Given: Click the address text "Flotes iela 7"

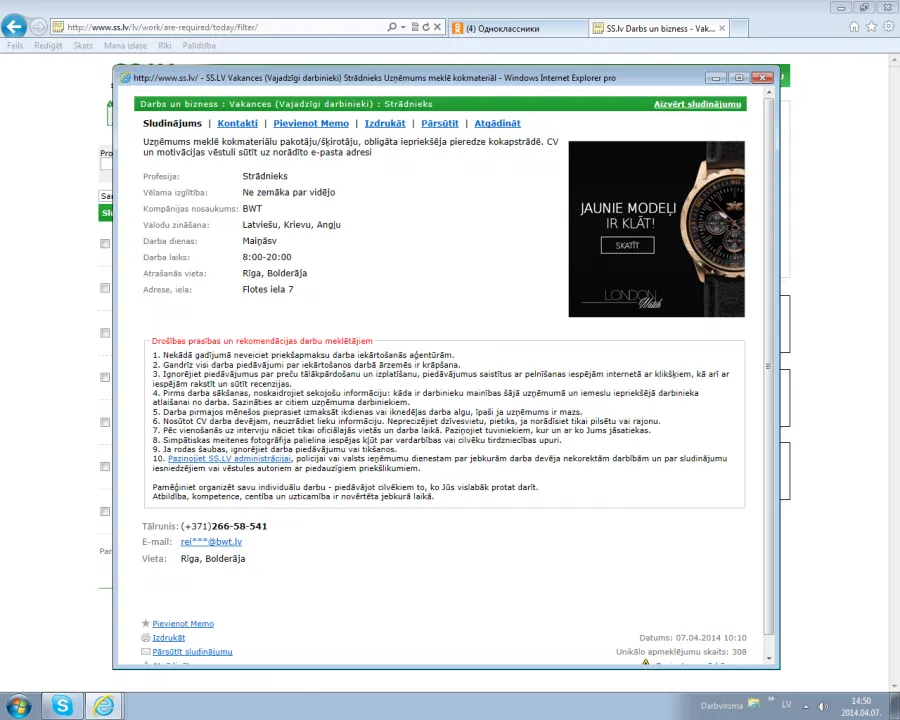Looking at the screenshot, I should click(x=267, y=289).
